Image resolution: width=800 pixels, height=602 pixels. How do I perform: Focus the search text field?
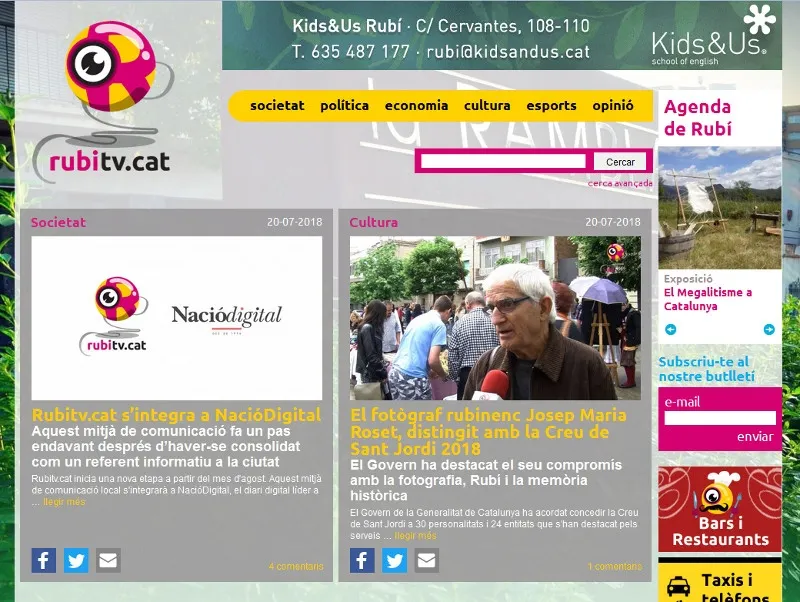[503, 161]
